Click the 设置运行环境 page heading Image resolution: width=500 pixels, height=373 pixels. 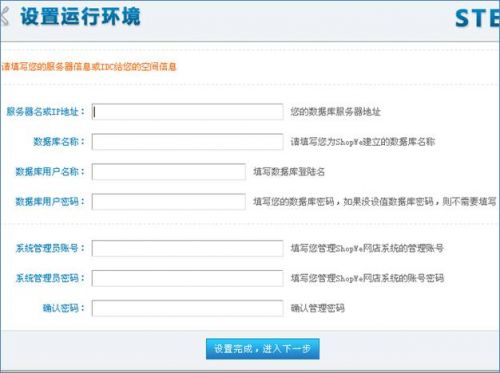coord(80,16)
